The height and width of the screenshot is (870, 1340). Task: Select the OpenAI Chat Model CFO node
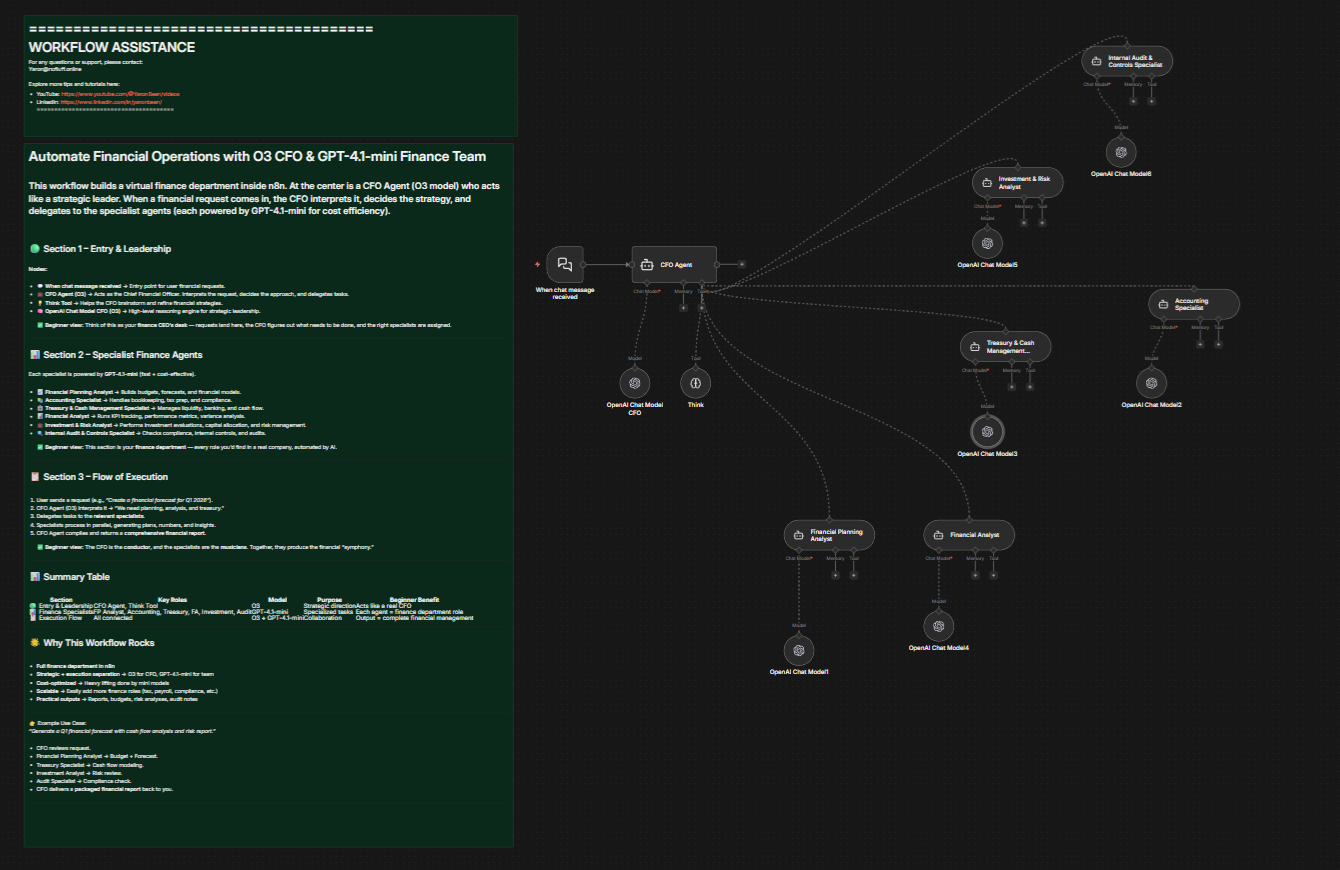tap(634, 383)
